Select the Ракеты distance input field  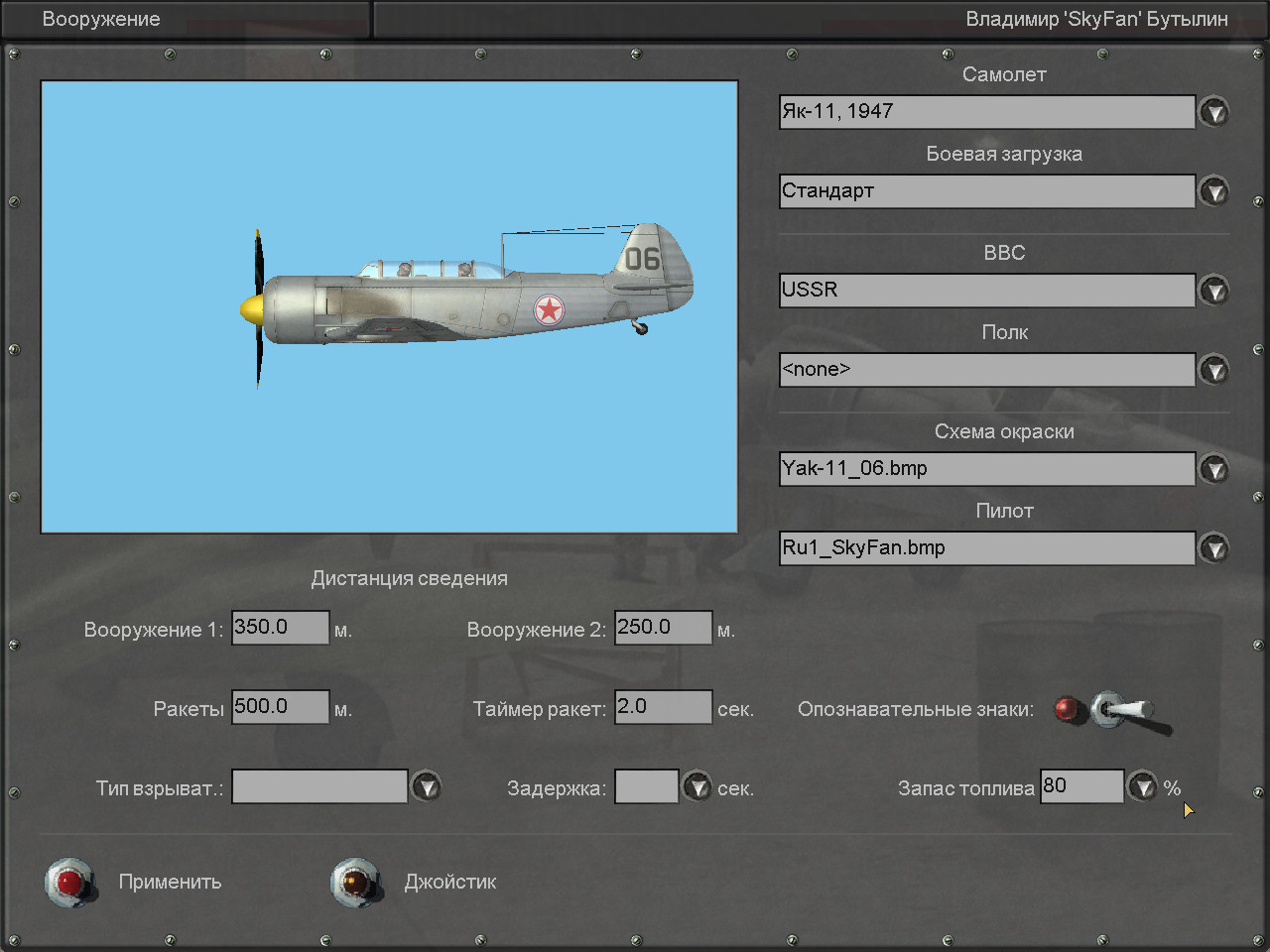tap(280, 707)
